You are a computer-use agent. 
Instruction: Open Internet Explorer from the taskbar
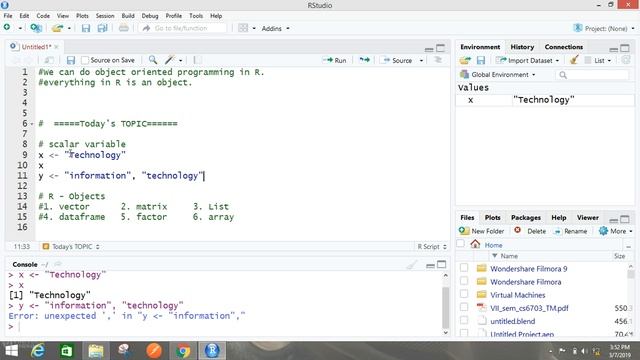(38, 351)
